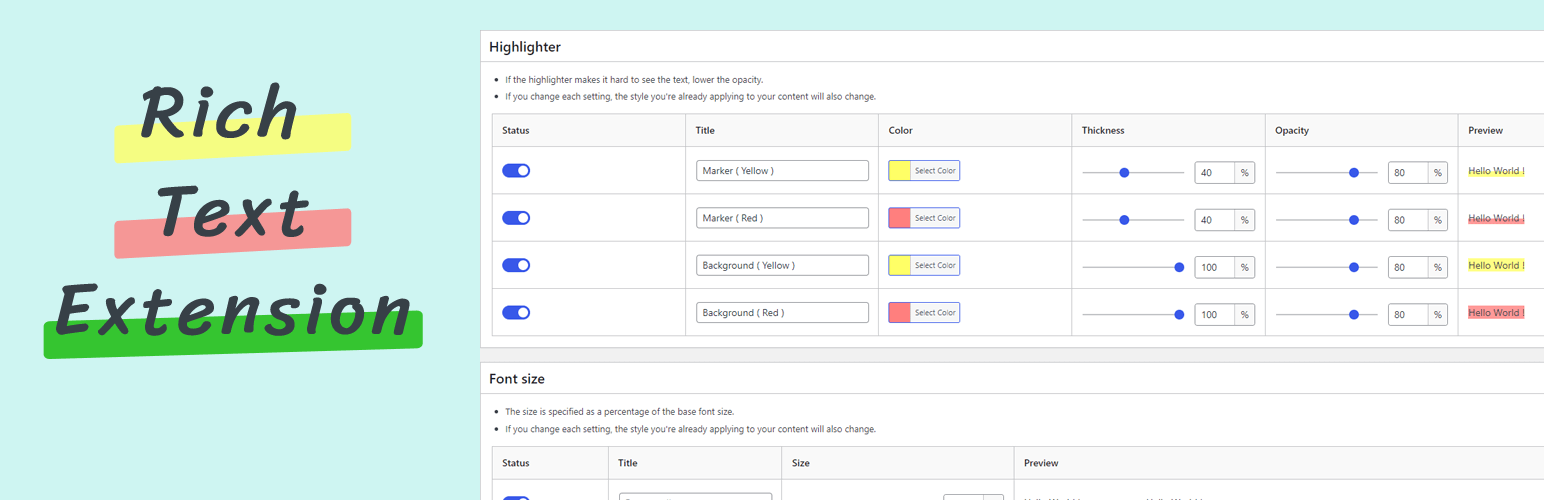The image size is (1544, 500).
Task: Edit the Background ( Yellow ) title field
Action: tap(782, 265)
